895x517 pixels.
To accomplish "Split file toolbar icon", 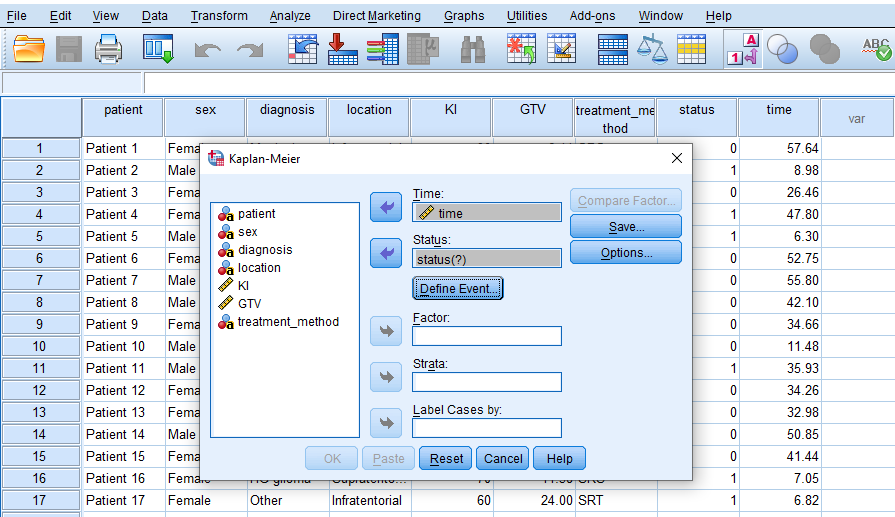I will click(x=612, y=49).
